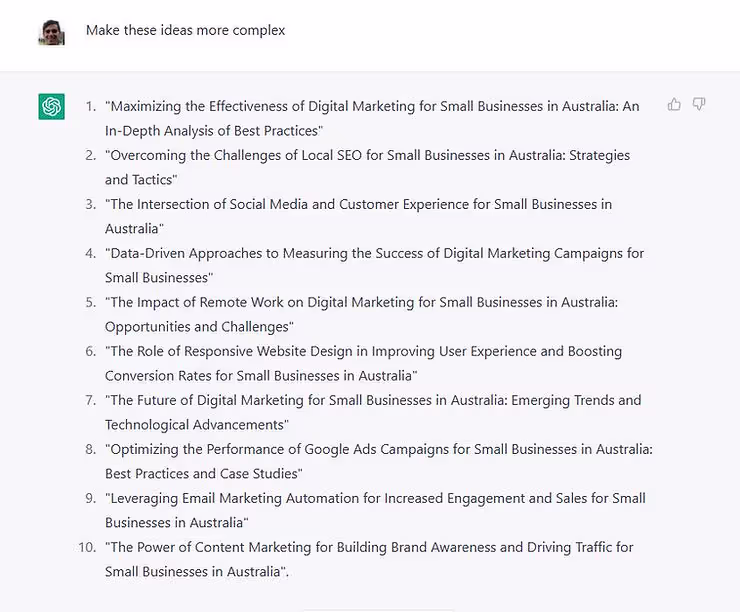Click the thumbs up icon
This screenshot has height=612, width=740.
(674, 104)
